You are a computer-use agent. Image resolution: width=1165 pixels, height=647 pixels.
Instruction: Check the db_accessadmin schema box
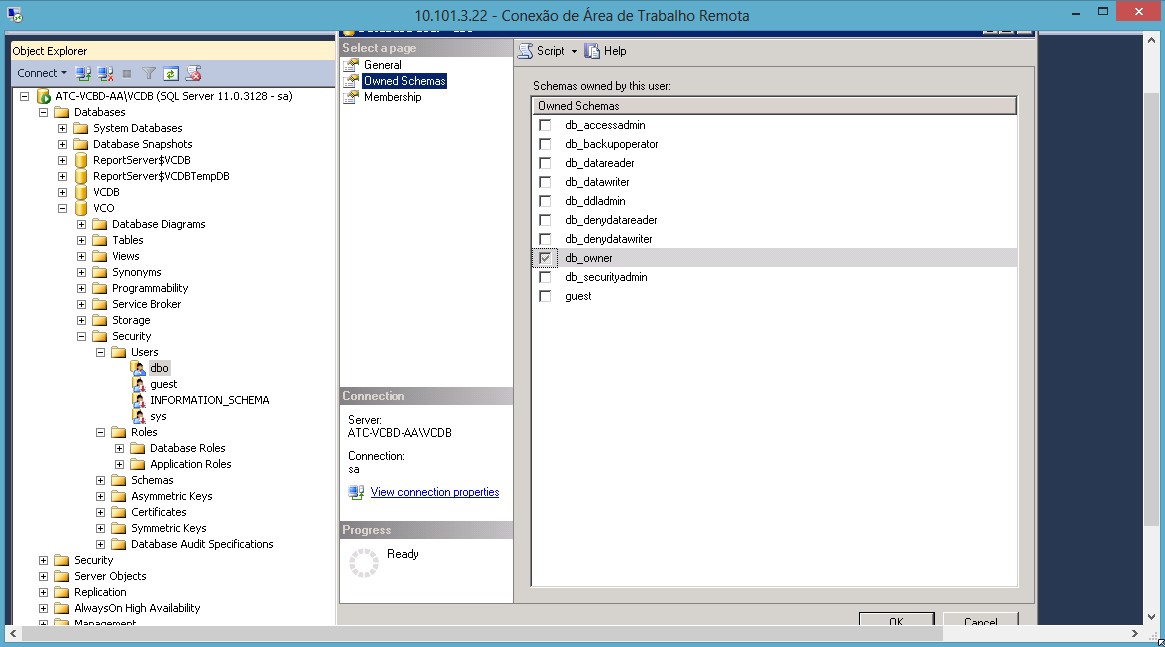(545, 125)
